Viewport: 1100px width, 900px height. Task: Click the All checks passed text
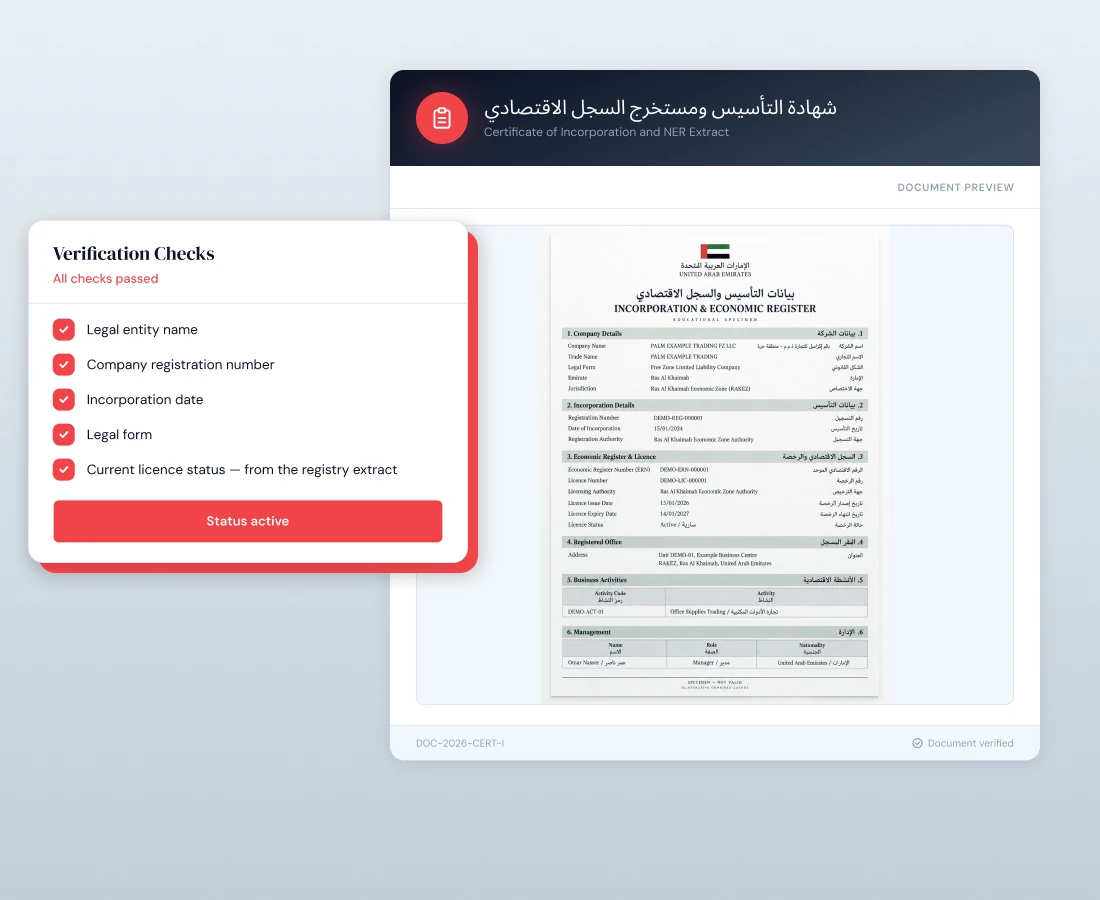(106, 278)
